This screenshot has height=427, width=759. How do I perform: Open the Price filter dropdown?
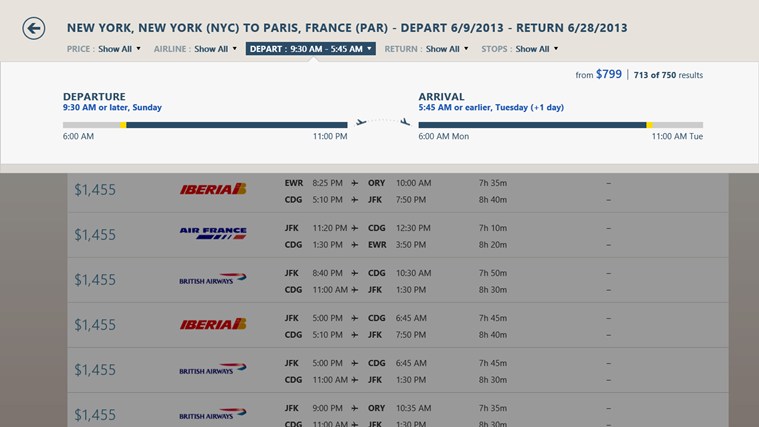104,49
